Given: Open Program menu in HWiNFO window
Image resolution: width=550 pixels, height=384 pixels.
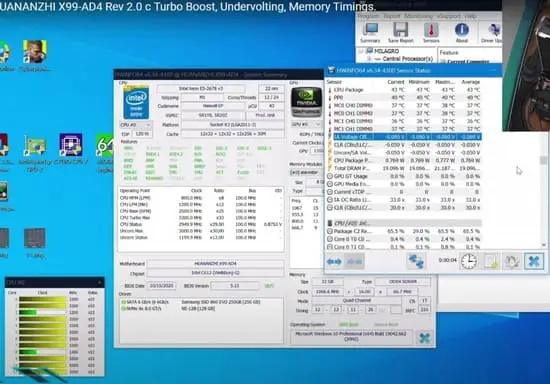Looking at the screenshot, I should tap(369, 16).
